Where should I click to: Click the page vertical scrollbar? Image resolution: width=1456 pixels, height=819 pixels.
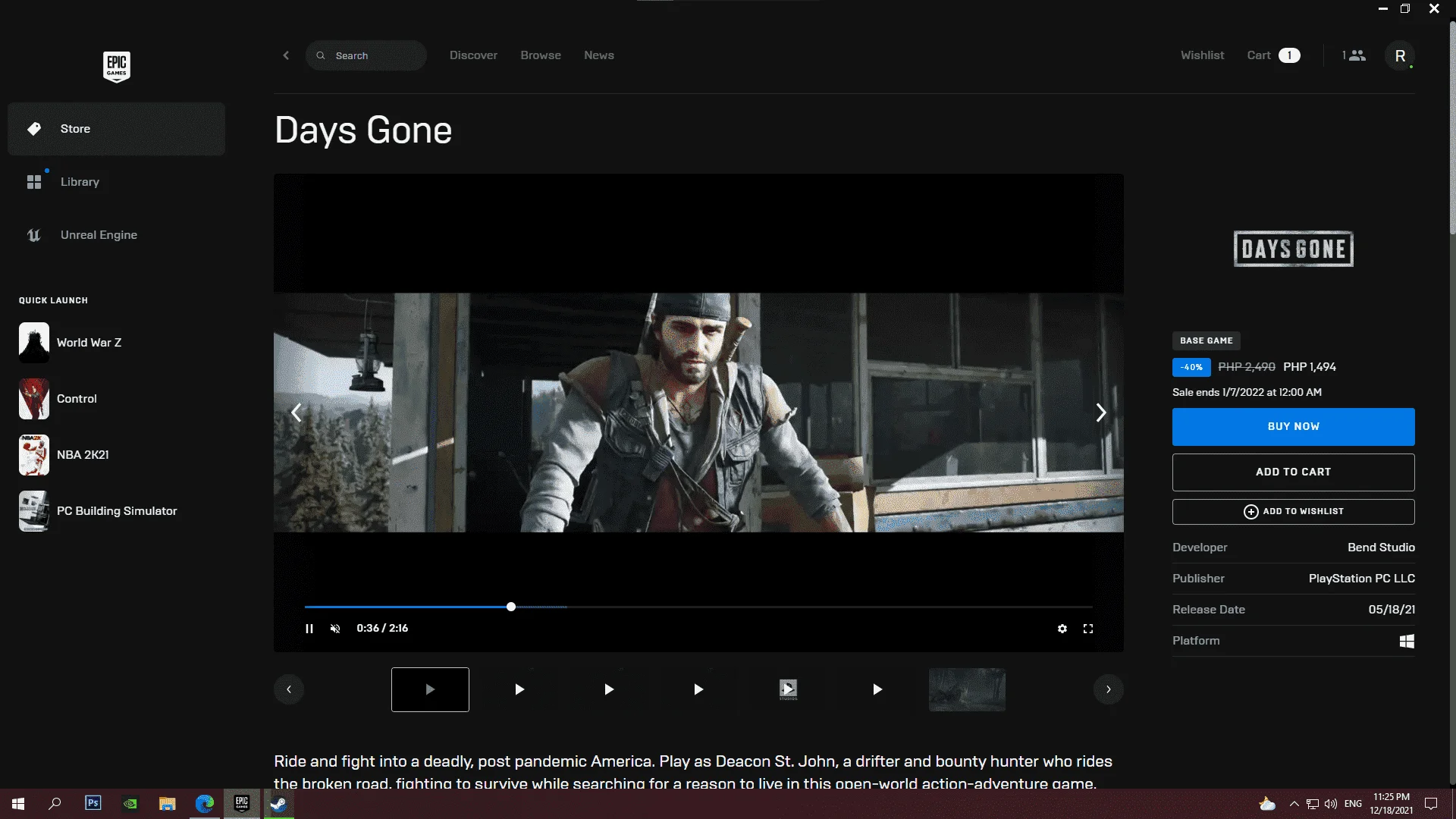point(1452,129)
